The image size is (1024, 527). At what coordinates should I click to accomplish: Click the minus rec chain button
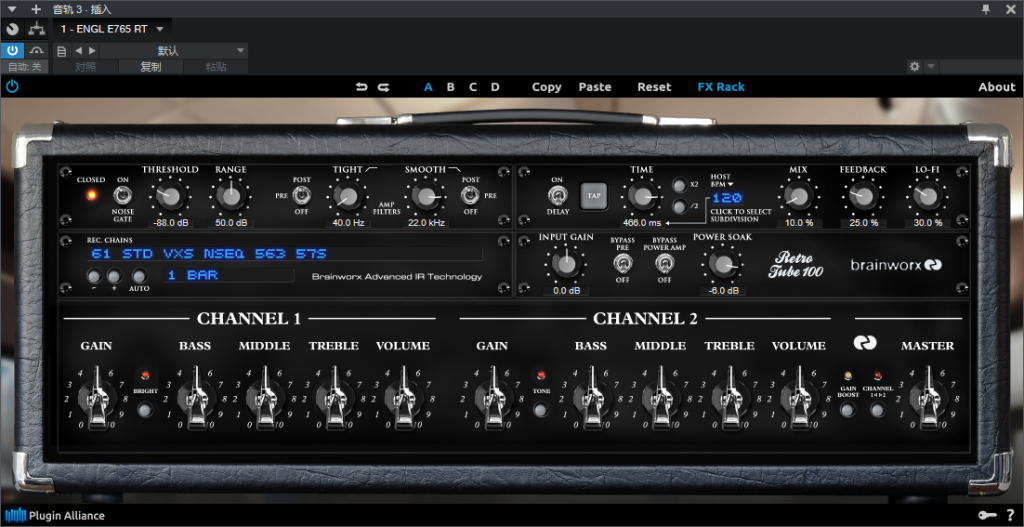click(95, 276)
